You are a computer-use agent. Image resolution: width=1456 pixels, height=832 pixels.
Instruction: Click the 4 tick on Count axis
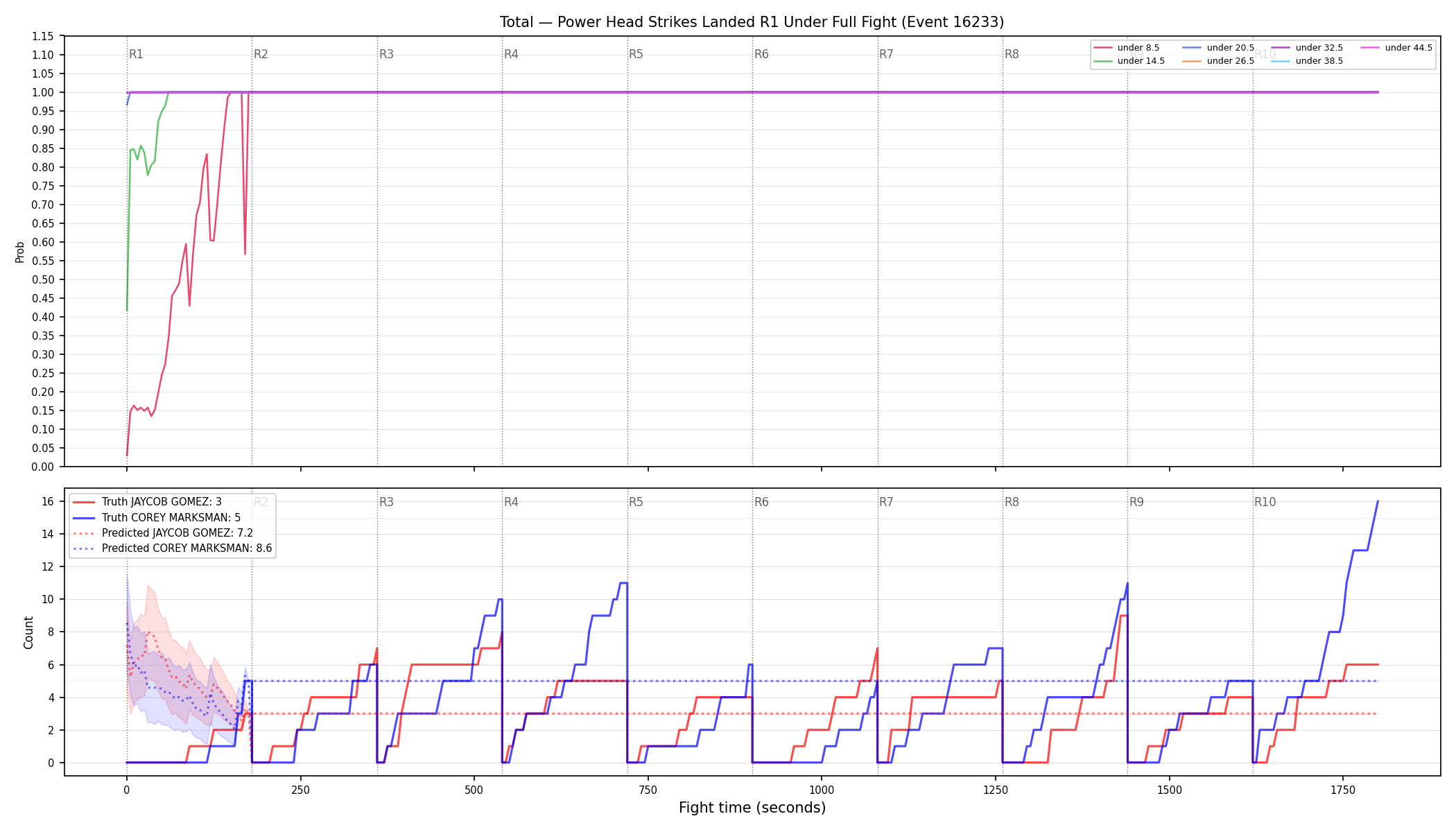(51, 697)
